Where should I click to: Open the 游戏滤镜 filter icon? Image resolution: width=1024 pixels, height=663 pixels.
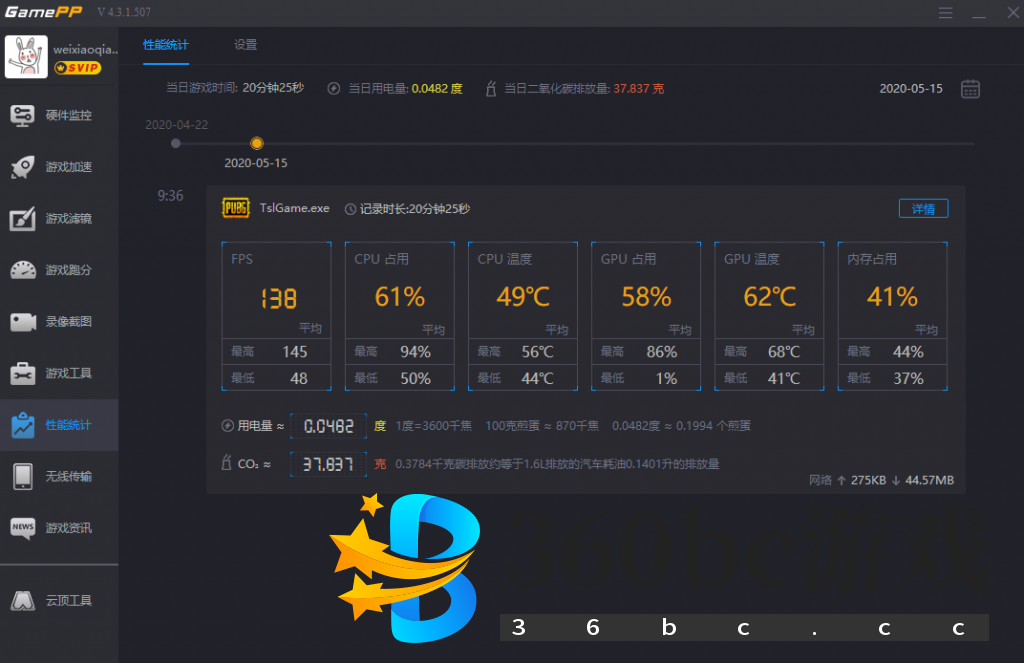tap(23, 219)
